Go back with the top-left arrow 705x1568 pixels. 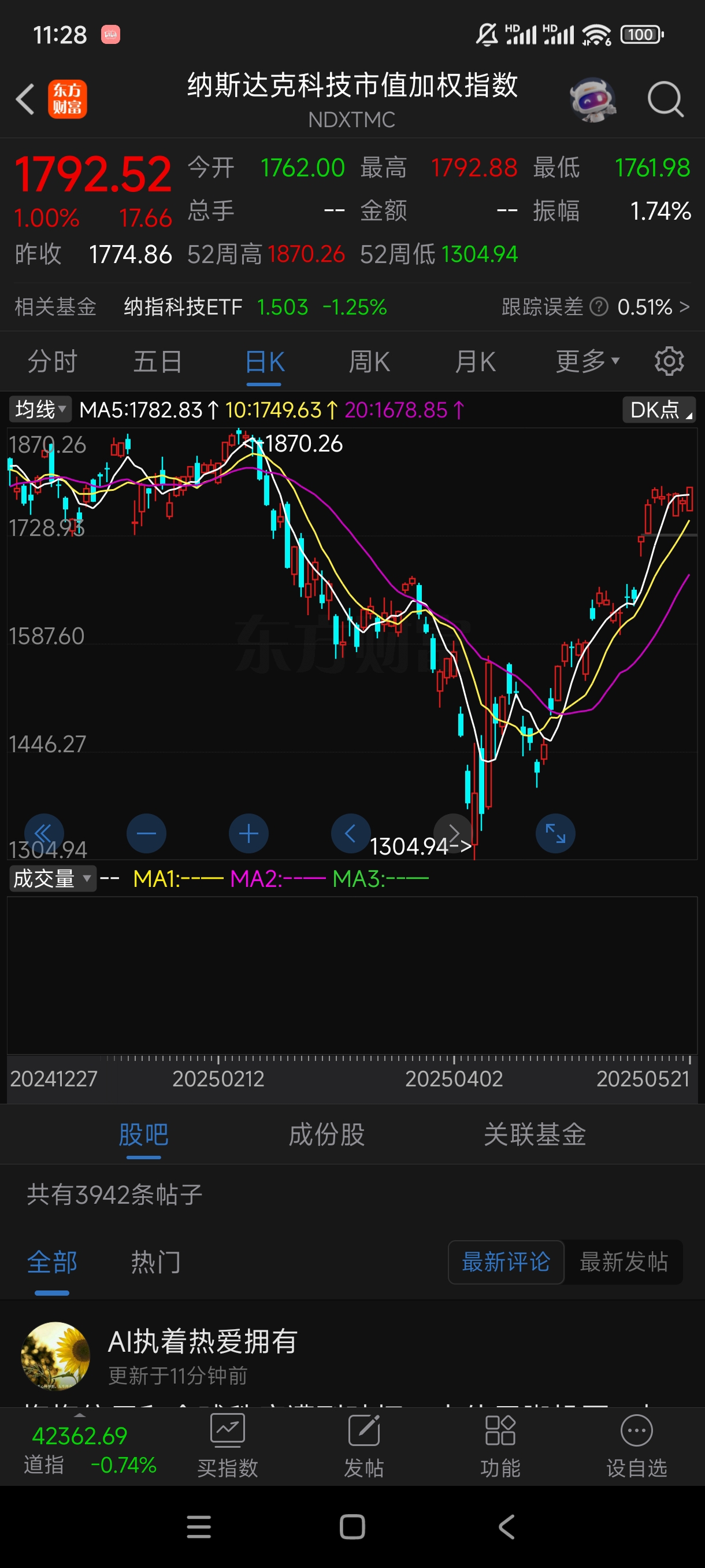click(x=25, y=99)
